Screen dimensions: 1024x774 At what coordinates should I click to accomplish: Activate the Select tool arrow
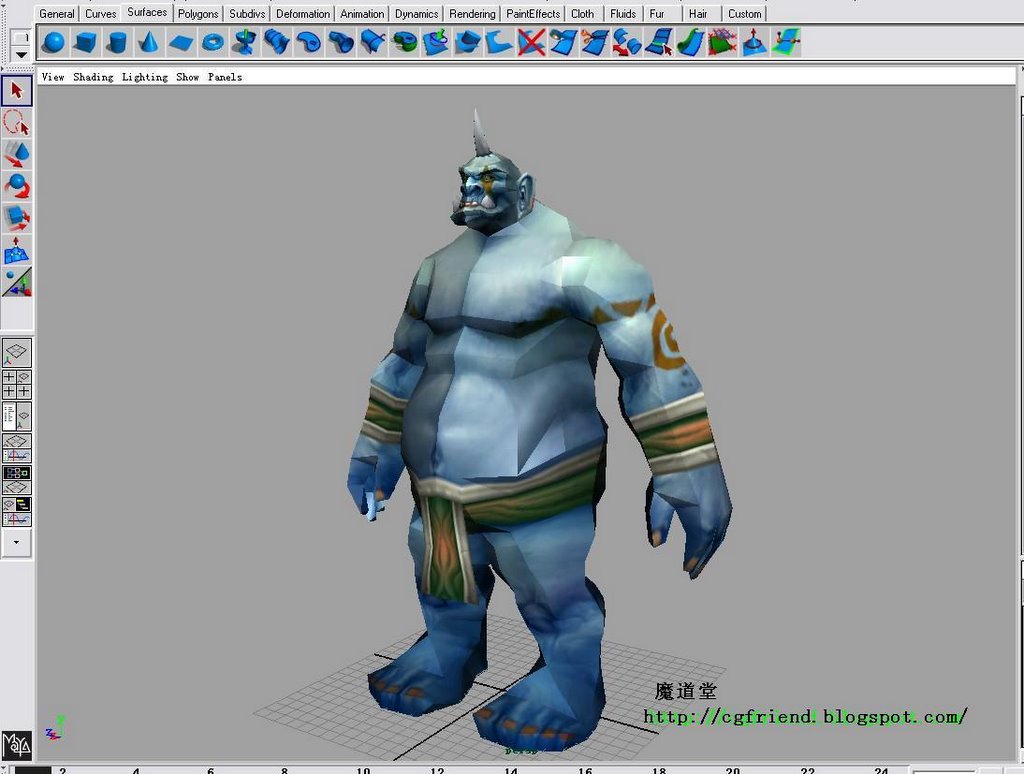[x=17, y=91]
